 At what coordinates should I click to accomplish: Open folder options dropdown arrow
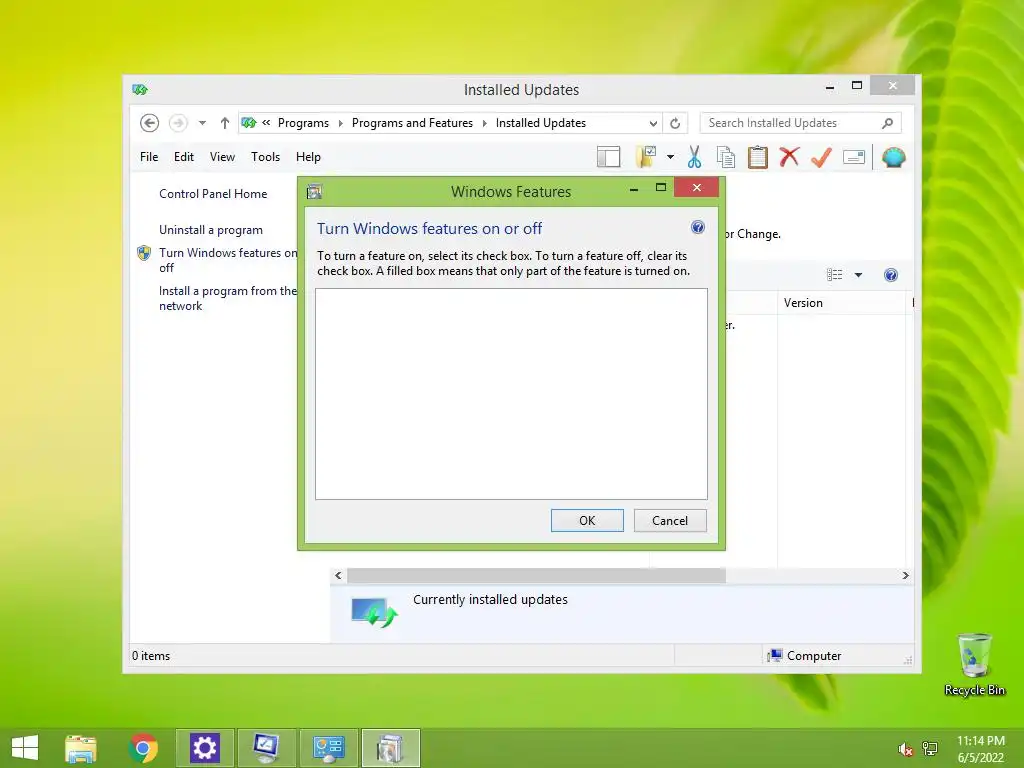(x=670, y=157)
